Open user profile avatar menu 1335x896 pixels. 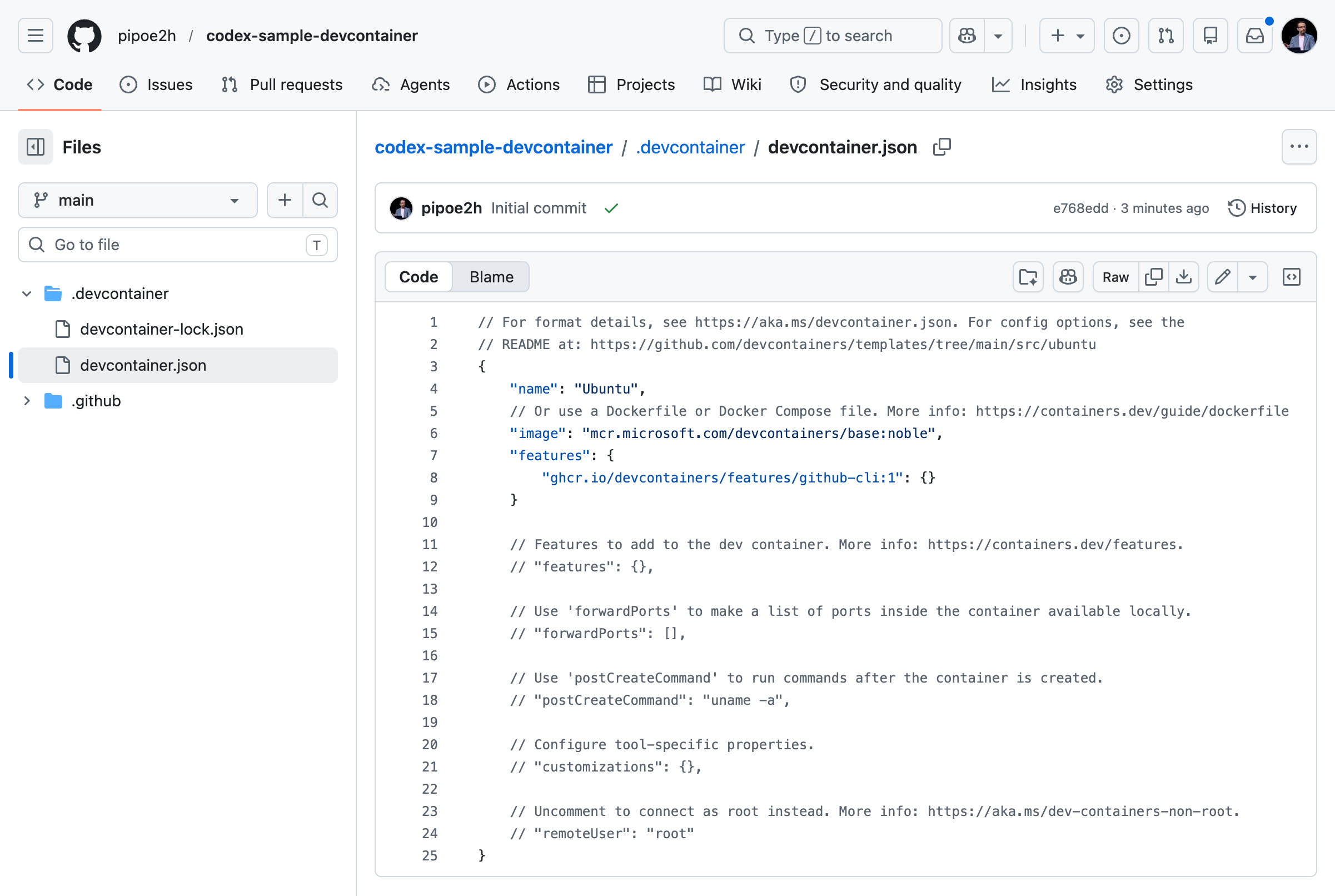tap(1299, 36)
